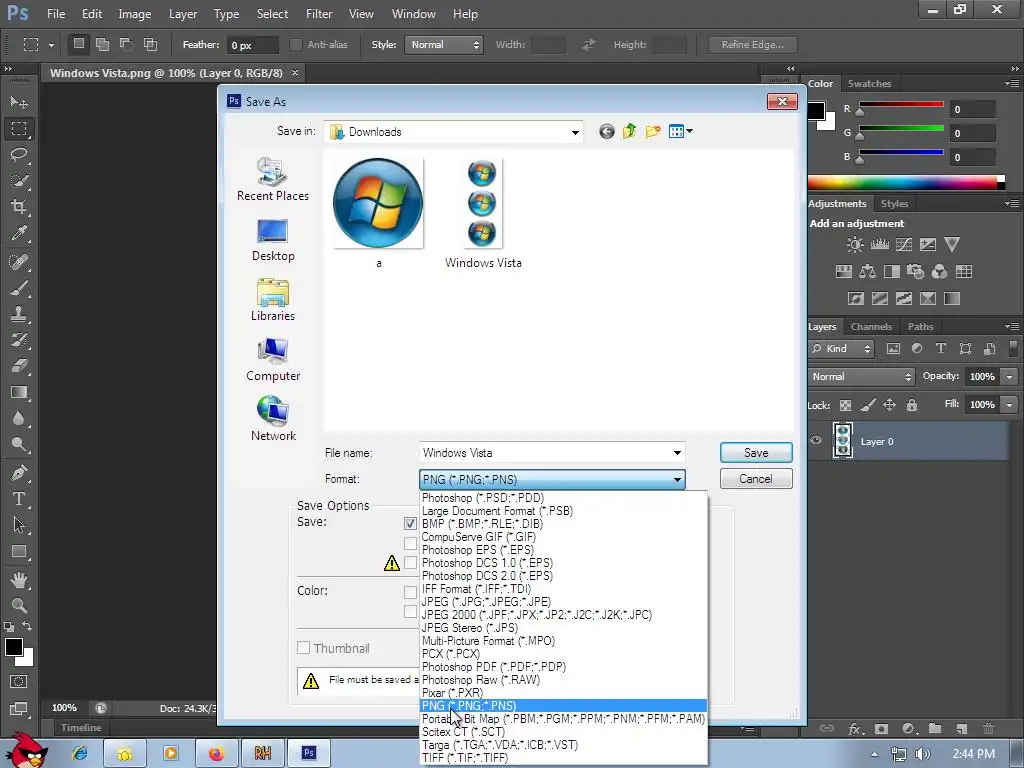The image size is (1024, 768).
Task: Open File name history dropdown arrow
Action: click(677, 453)
